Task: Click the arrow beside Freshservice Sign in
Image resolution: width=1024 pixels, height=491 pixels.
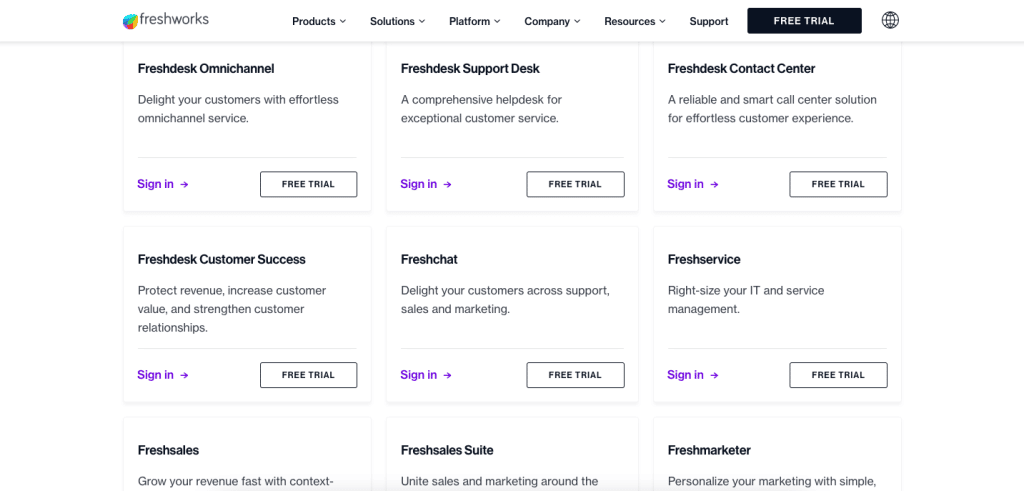Action: click(x=715, y=375)
